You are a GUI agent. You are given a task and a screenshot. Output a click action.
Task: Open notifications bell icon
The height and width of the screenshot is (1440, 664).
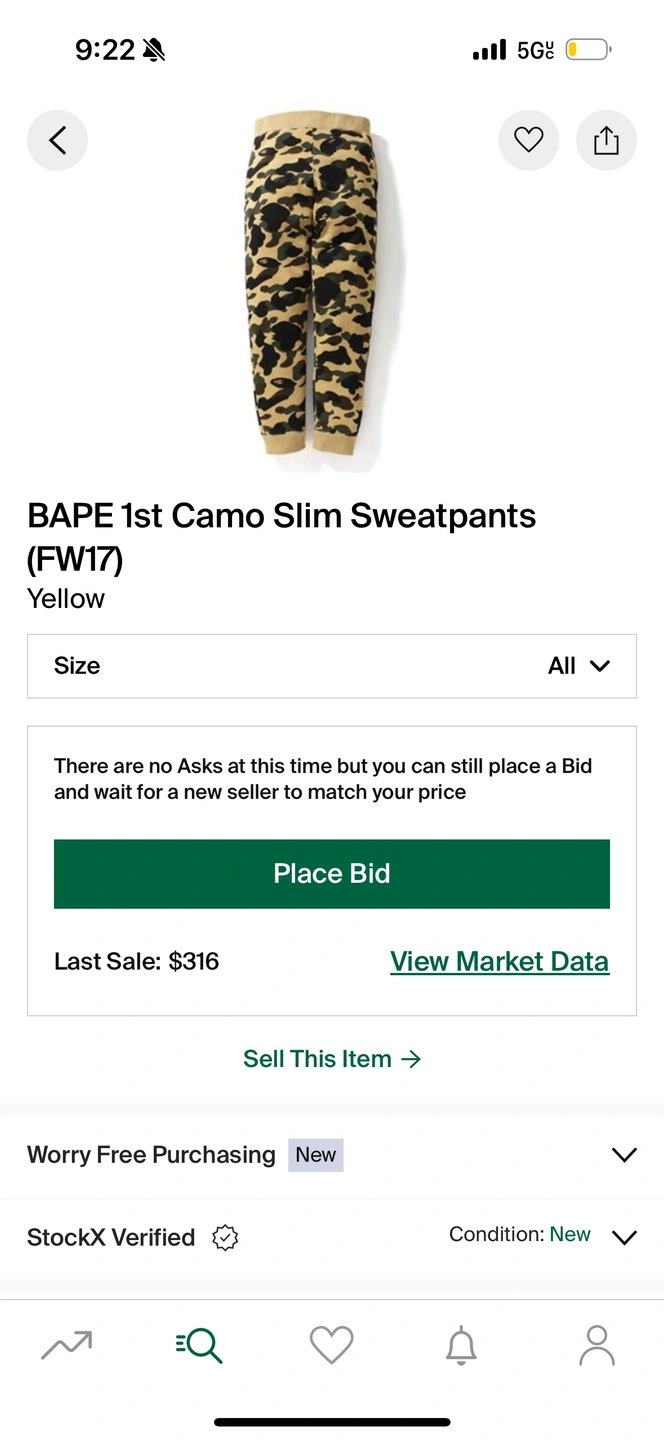[461, 1346]
